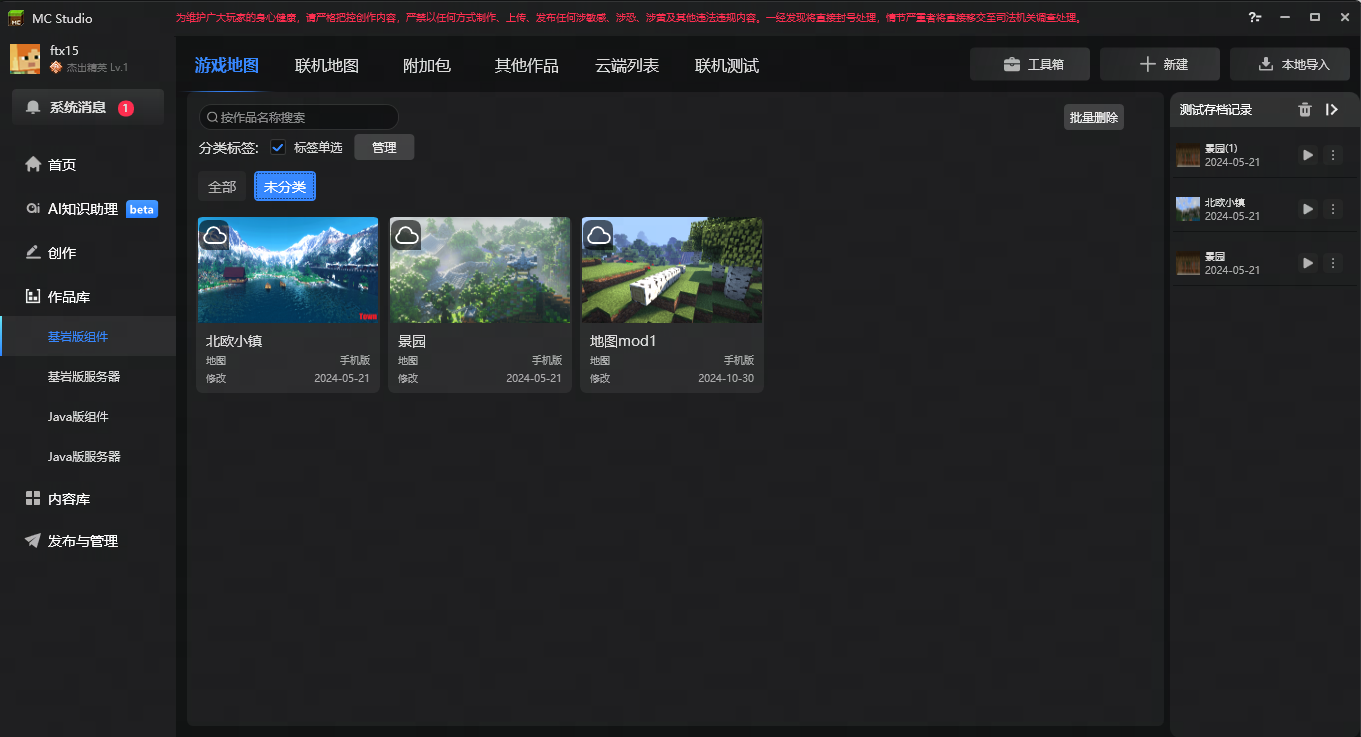Click the 新建 create button
The image size is (1361, 737).
[1160, 64]
